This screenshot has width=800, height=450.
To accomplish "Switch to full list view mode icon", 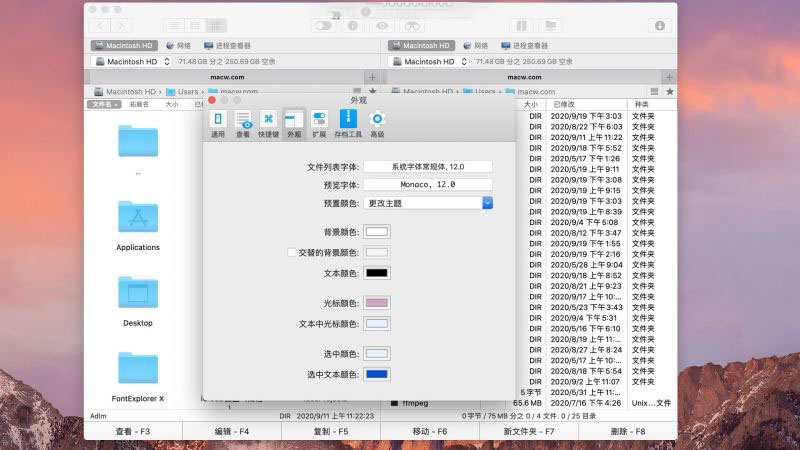I will pos(174,26).
